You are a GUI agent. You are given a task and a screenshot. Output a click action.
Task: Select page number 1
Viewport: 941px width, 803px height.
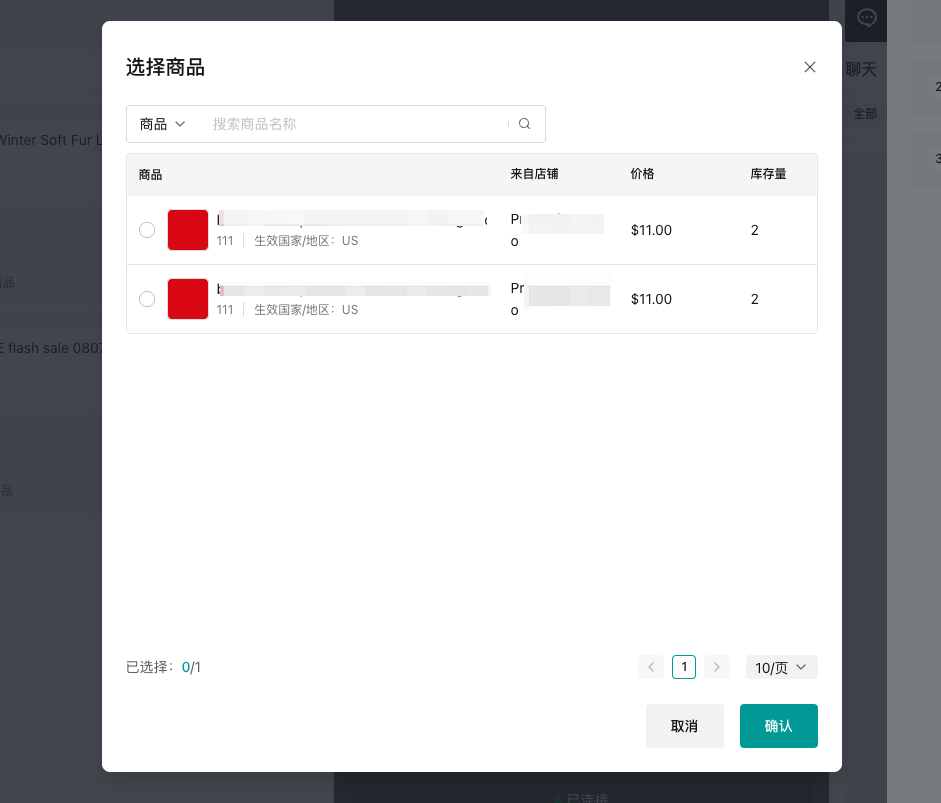pyautogui.click(x=684, y=667)
